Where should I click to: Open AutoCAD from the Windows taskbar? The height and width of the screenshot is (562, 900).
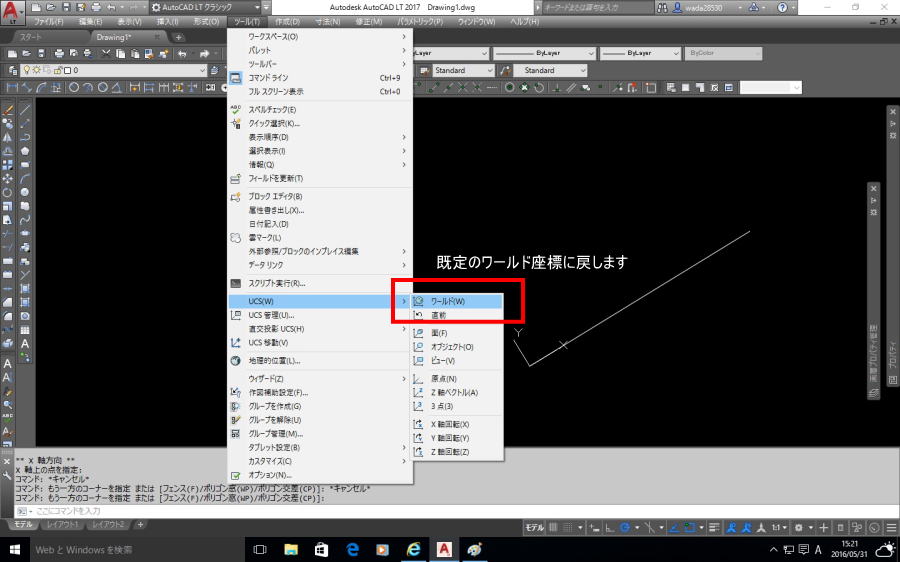[x=444, y=549]
